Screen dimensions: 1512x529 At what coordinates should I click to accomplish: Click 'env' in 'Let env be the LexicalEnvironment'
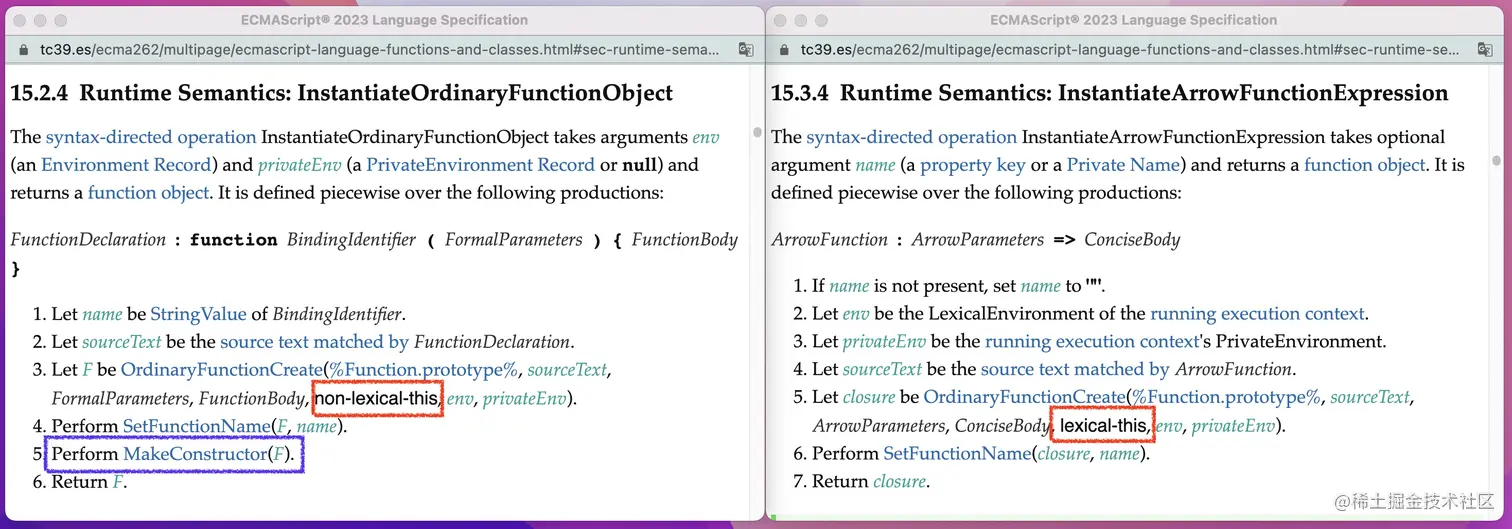point(857,314)
